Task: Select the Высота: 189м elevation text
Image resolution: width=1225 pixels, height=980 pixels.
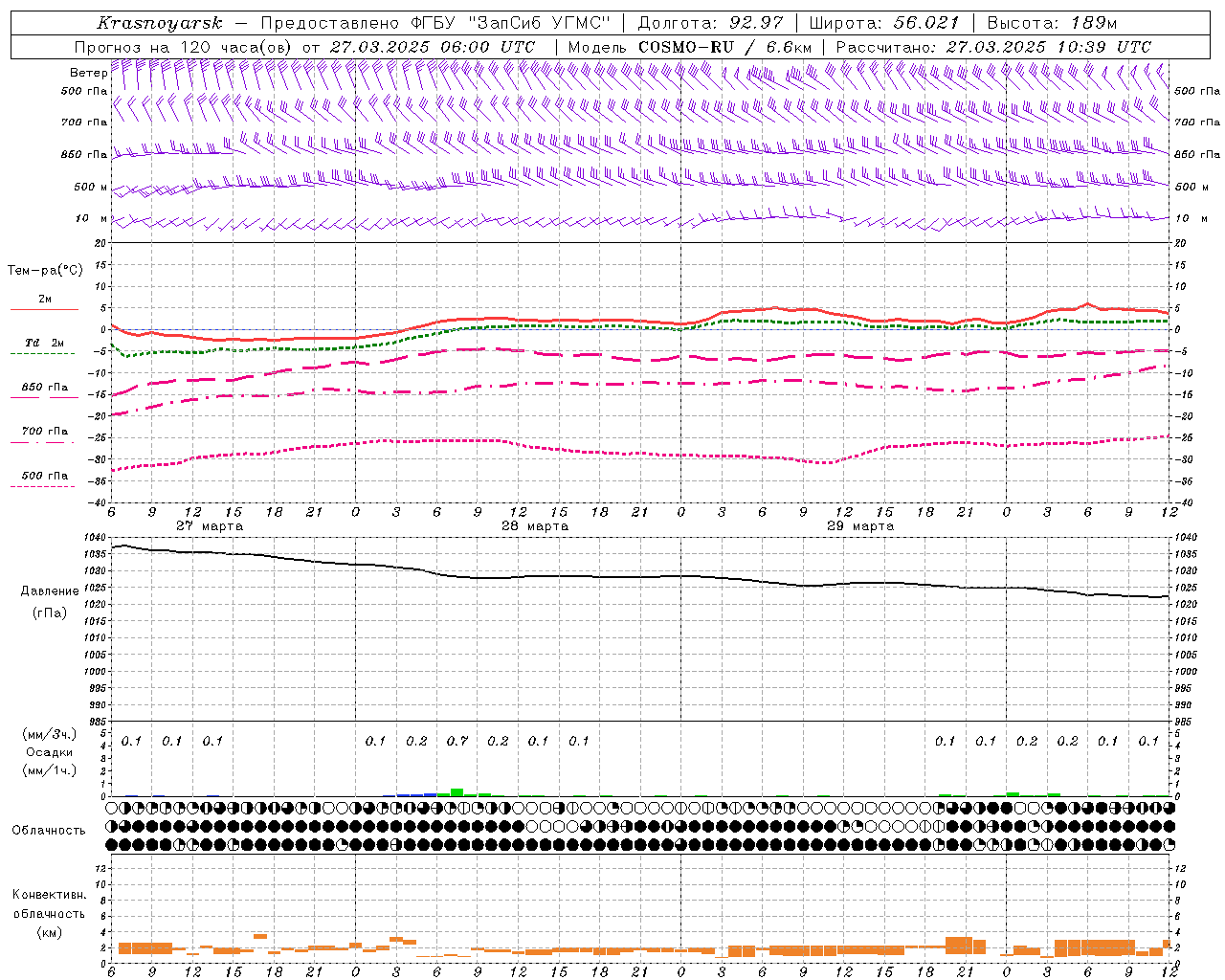Action: click(x=1052, y=23)
